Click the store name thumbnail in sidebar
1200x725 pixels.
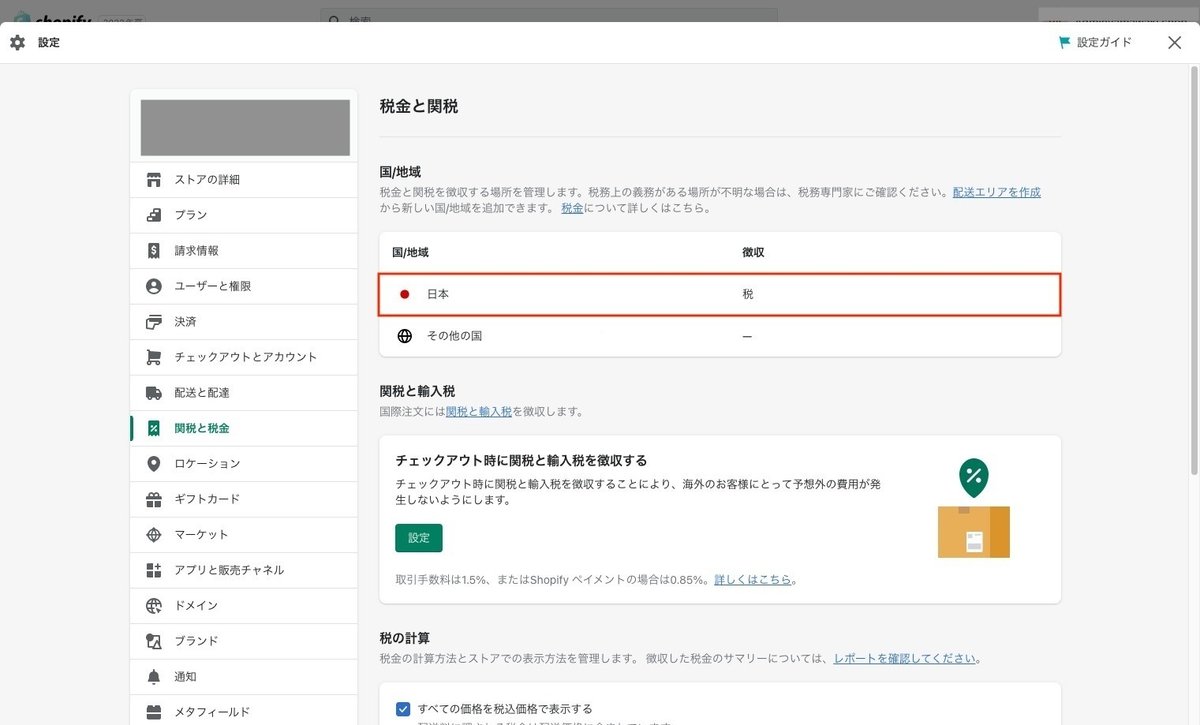(245, 128)
